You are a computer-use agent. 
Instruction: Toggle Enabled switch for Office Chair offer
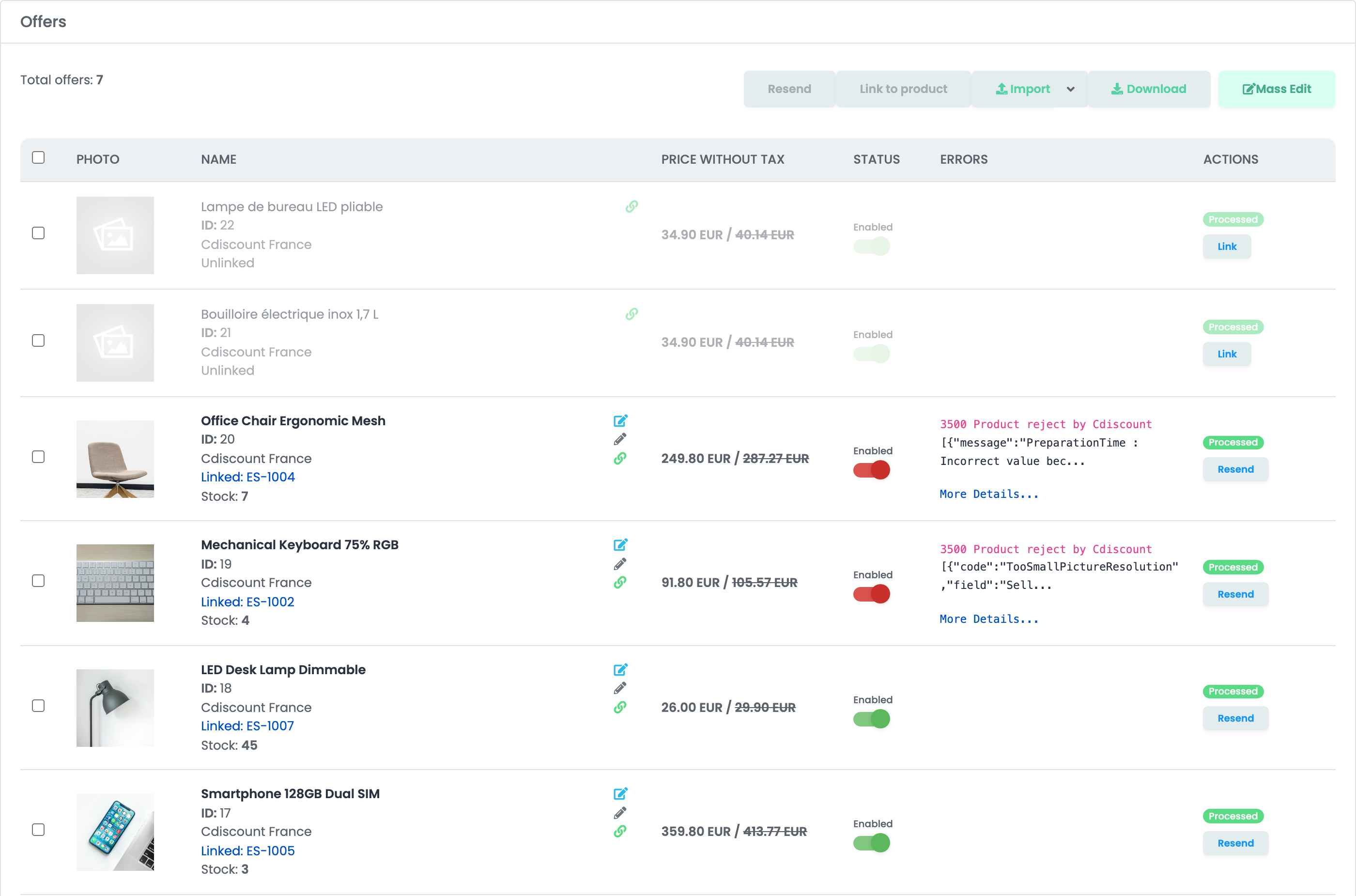pos(871,470)
